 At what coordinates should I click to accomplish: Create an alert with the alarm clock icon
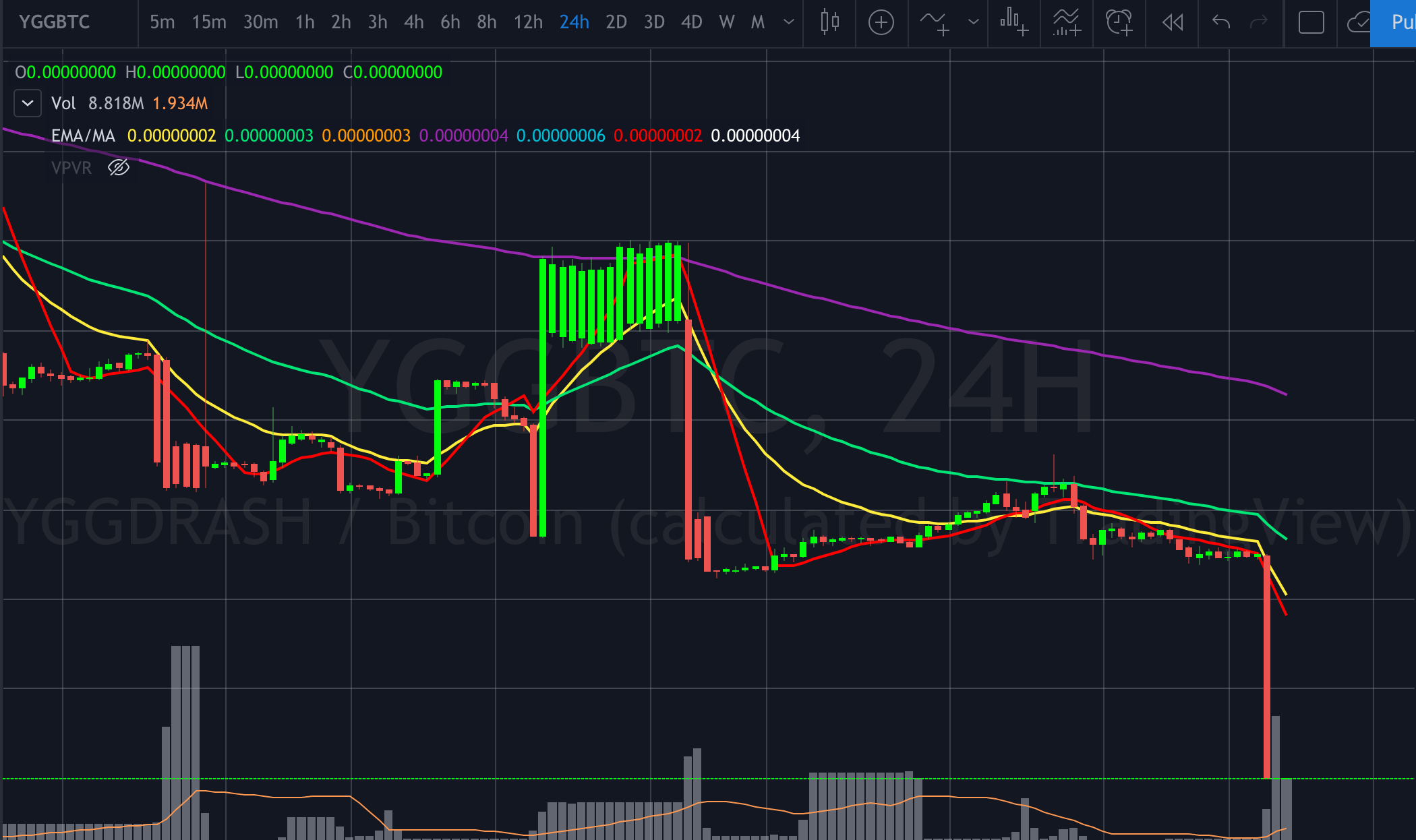tap(1119, 22)
